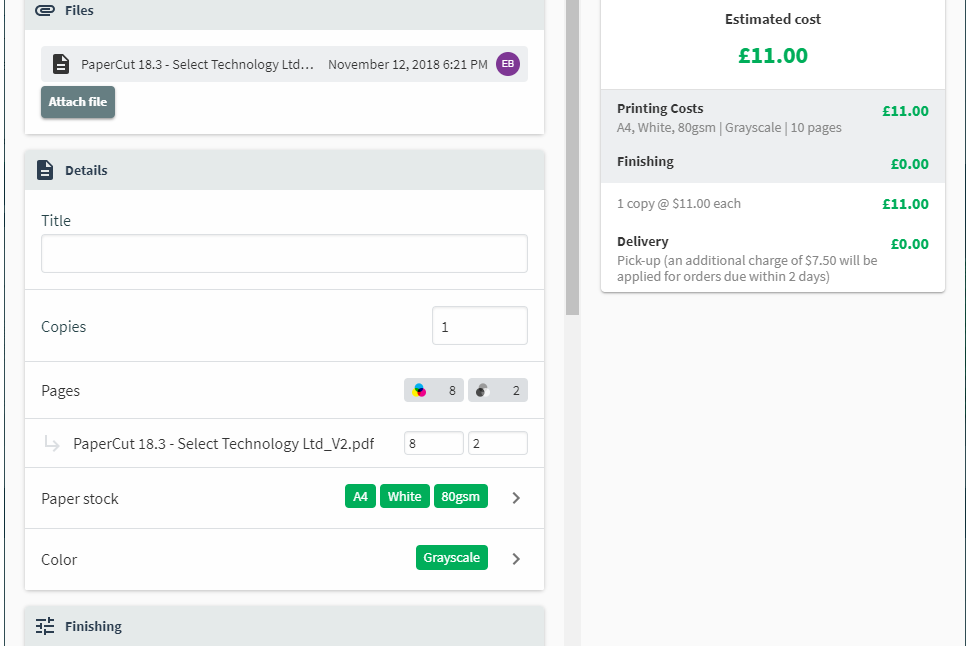Screen dimensions: 969x646
Task: Click the Finishing section sliders icon
Action: point(45,626)
